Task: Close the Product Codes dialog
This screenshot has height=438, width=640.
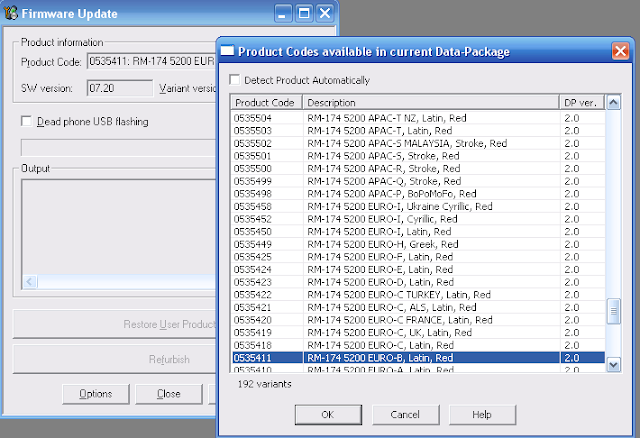Action: 620,51
